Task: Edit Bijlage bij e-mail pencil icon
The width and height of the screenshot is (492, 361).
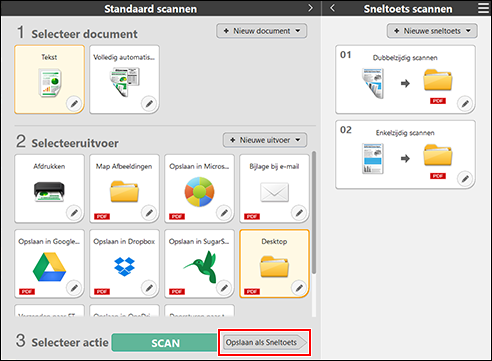Action: pyautogui.click(x=299, y=212)
